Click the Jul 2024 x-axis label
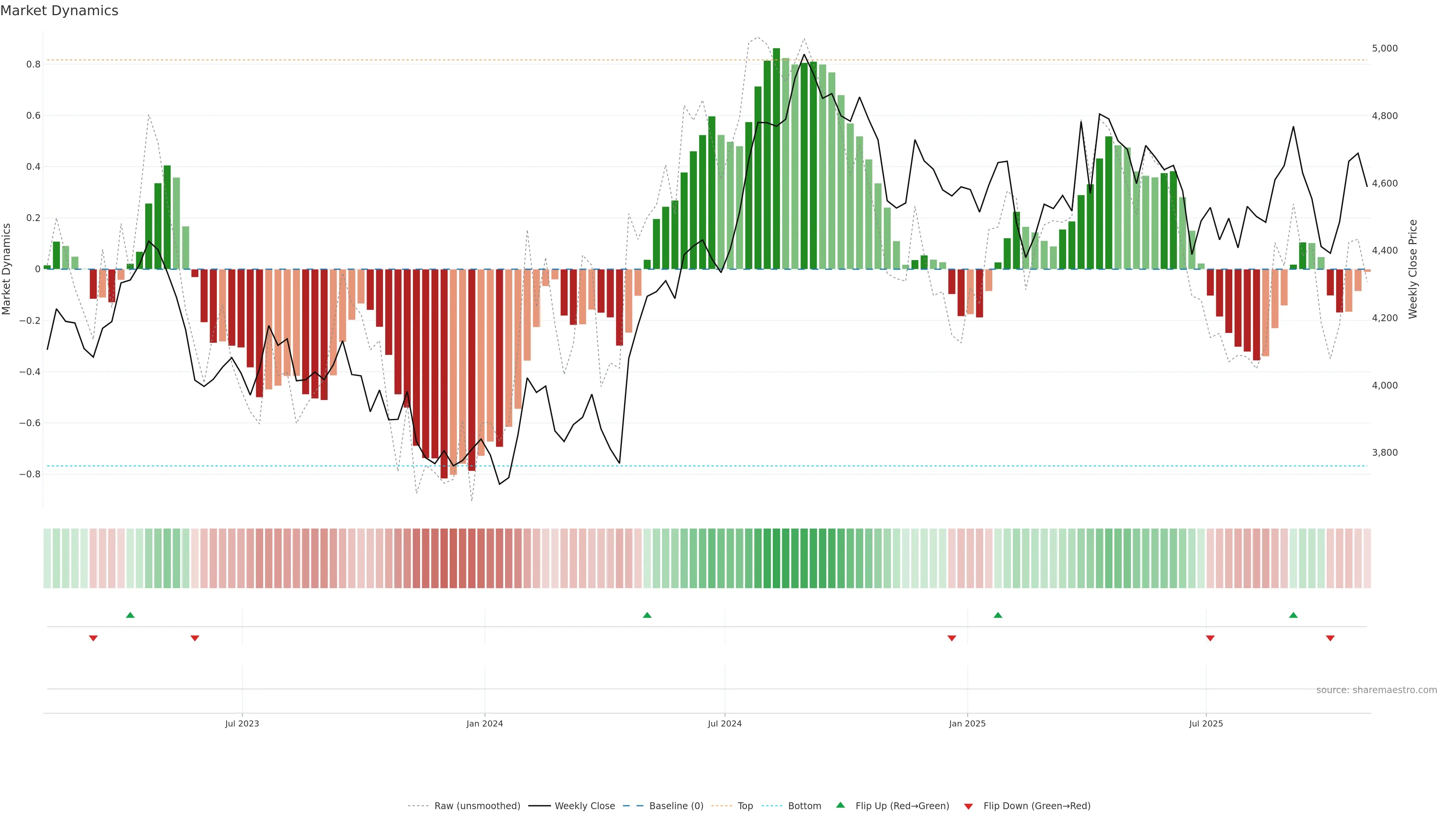This screenshot has width=1456, height=819. (x=725, y=723)
